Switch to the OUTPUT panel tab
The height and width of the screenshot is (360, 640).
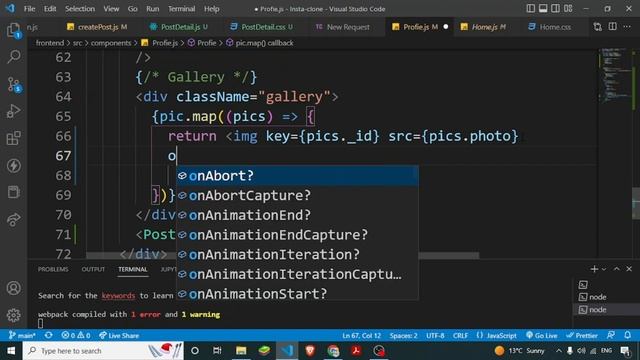pos(93,269)
